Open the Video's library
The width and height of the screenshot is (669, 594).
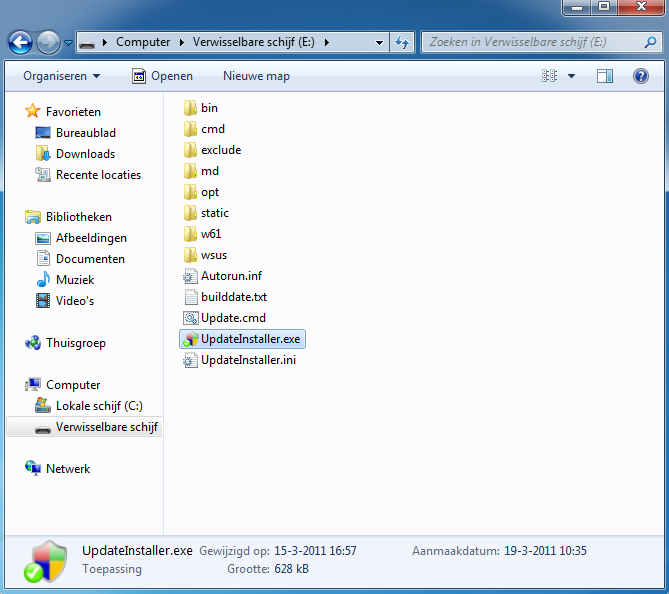(x=65, y=300)
